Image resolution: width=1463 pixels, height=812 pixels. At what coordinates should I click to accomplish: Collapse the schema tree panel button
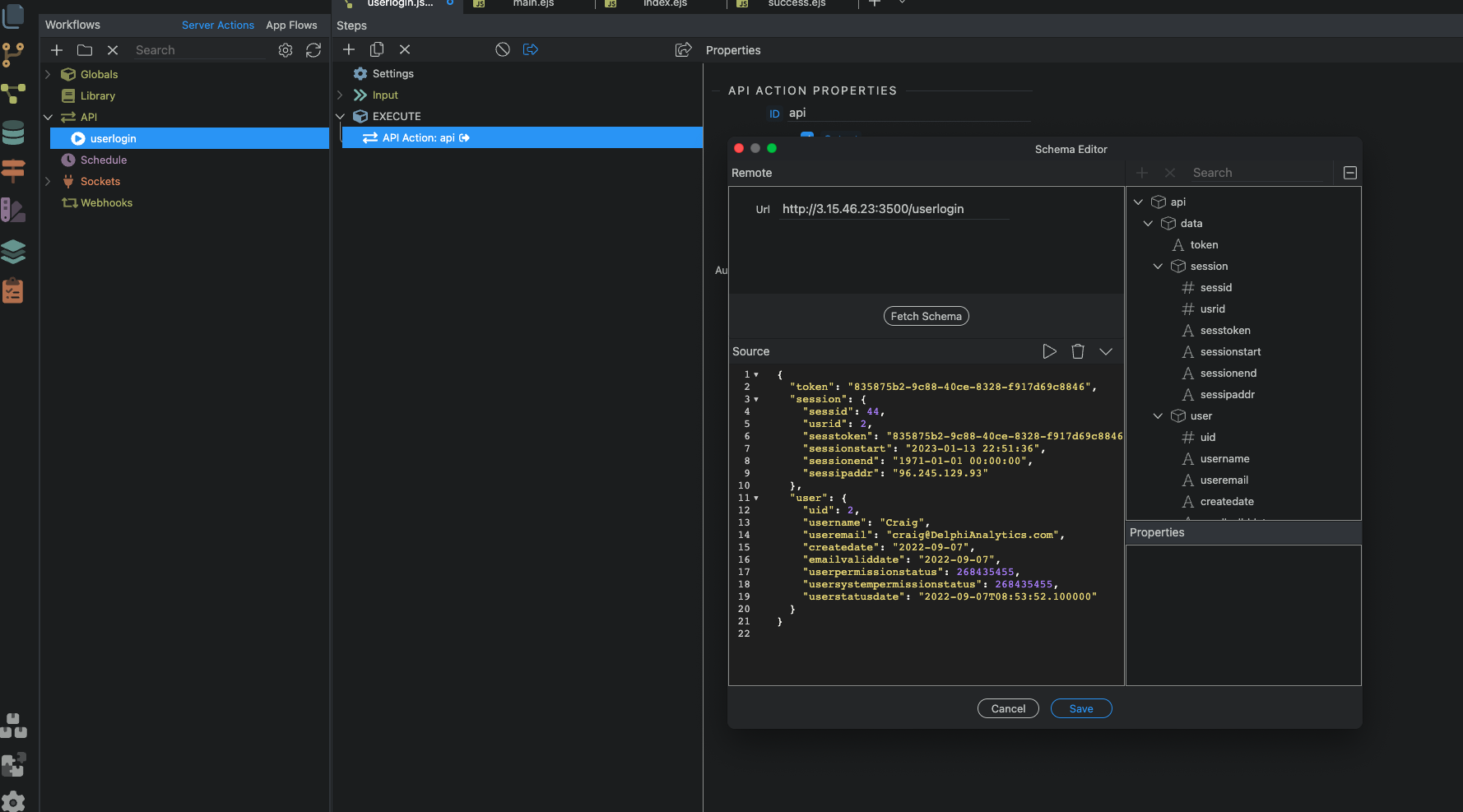[1350, 173]
